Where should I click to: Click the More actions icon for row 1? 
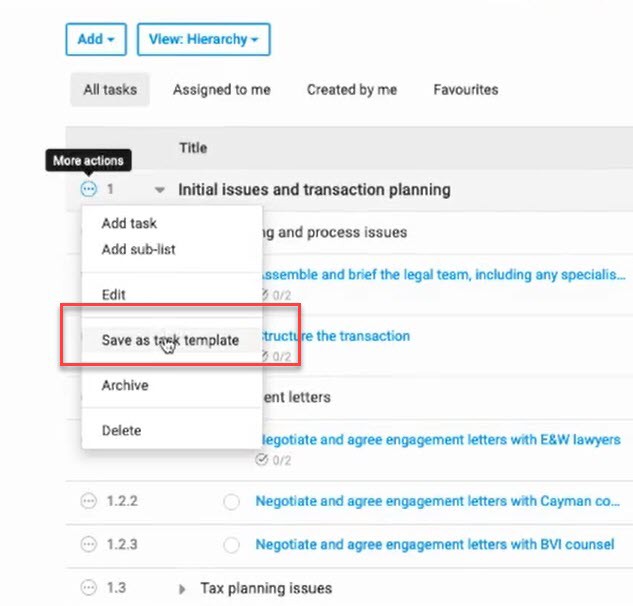(88, 189)
